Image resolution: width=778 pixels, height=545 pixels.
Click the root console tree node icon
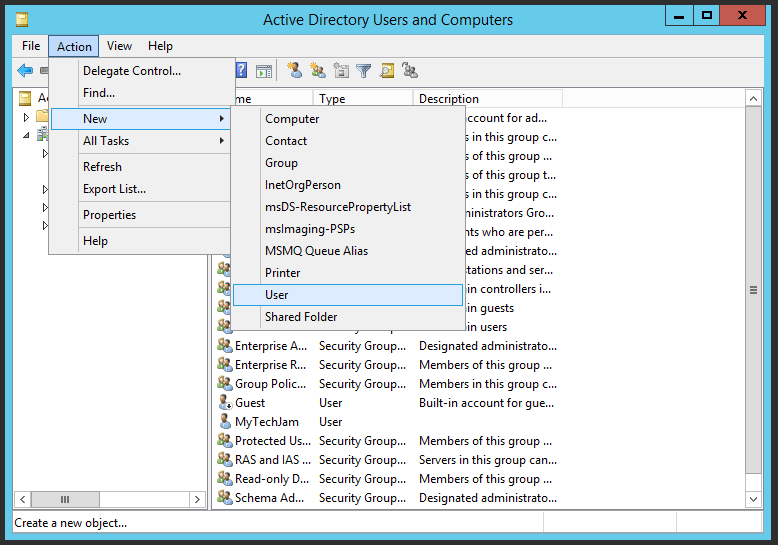coord(25,98)
